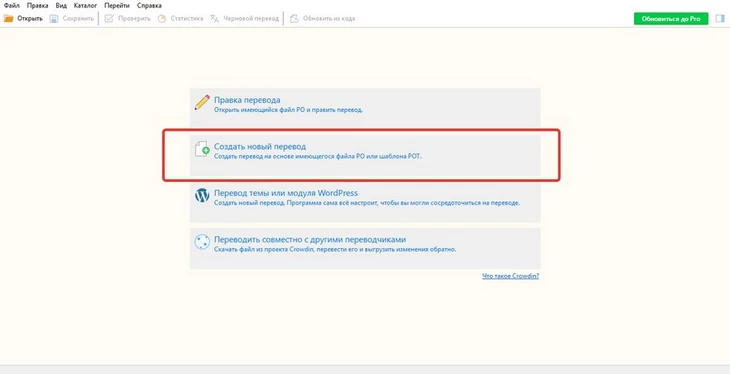Open the Файл menu

click(12, 6)
